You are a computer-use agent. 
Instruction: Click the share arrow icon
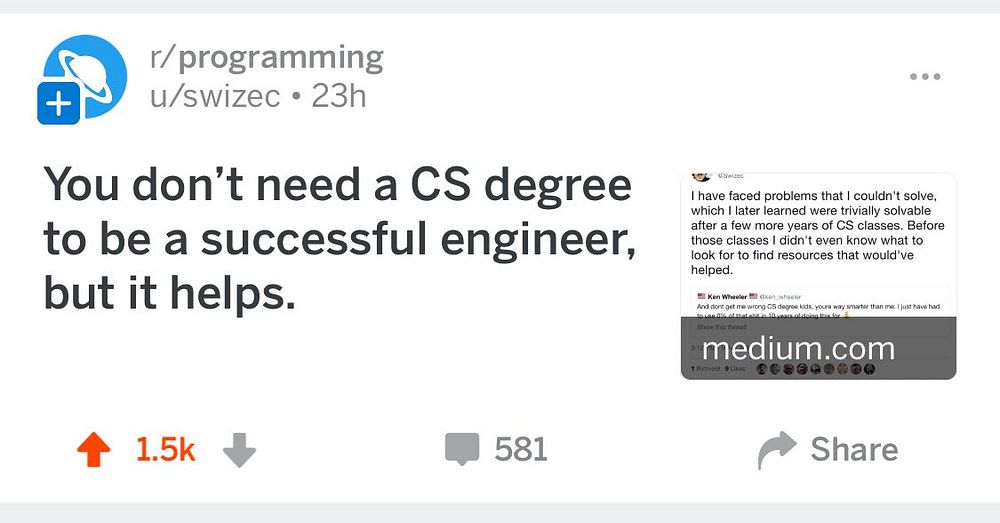pyautogui.click(x=777, y=450)
